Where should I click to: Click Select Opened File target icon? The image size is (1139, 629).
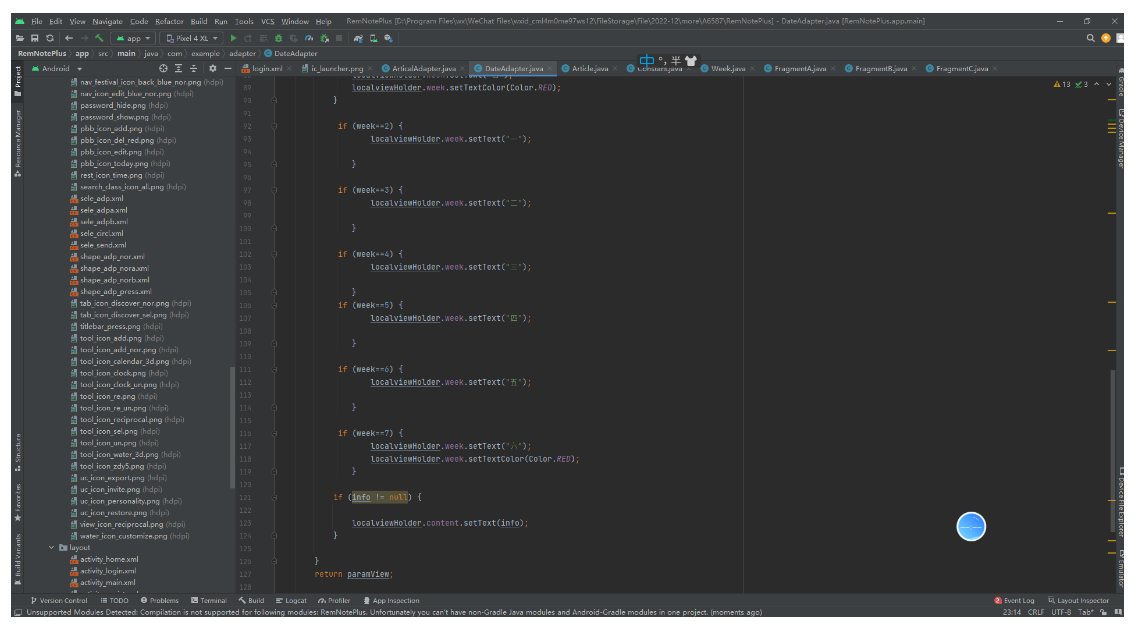[164, 68]
